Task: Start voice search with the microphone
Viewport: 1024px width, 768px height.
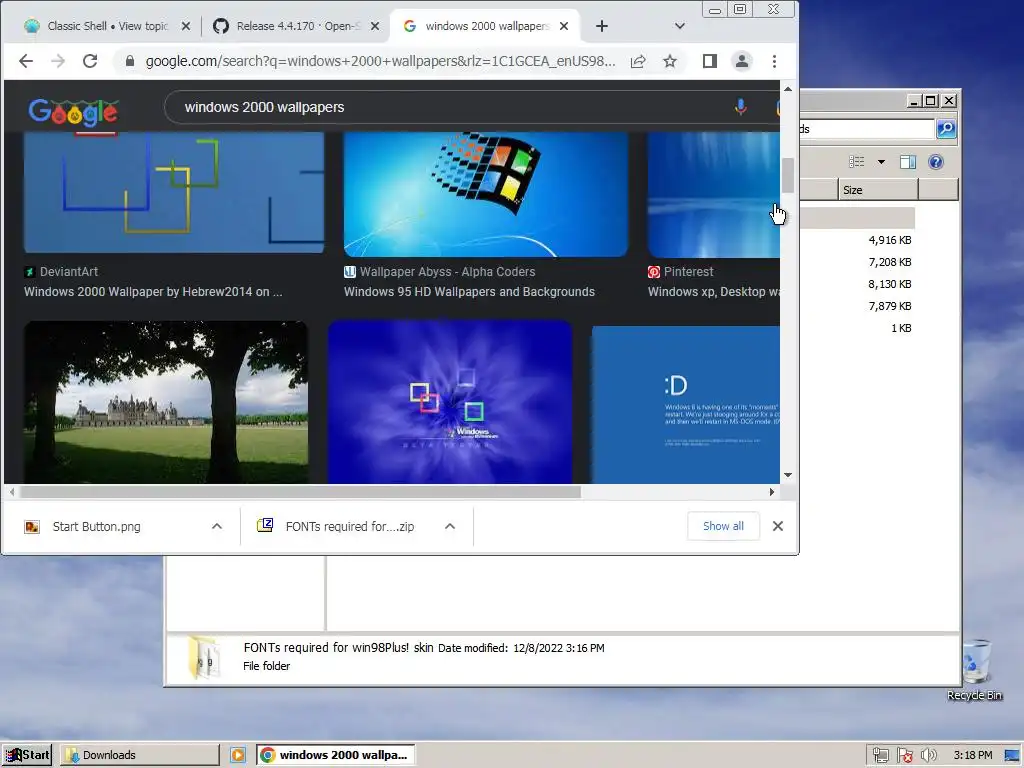Action: (741, 107)
